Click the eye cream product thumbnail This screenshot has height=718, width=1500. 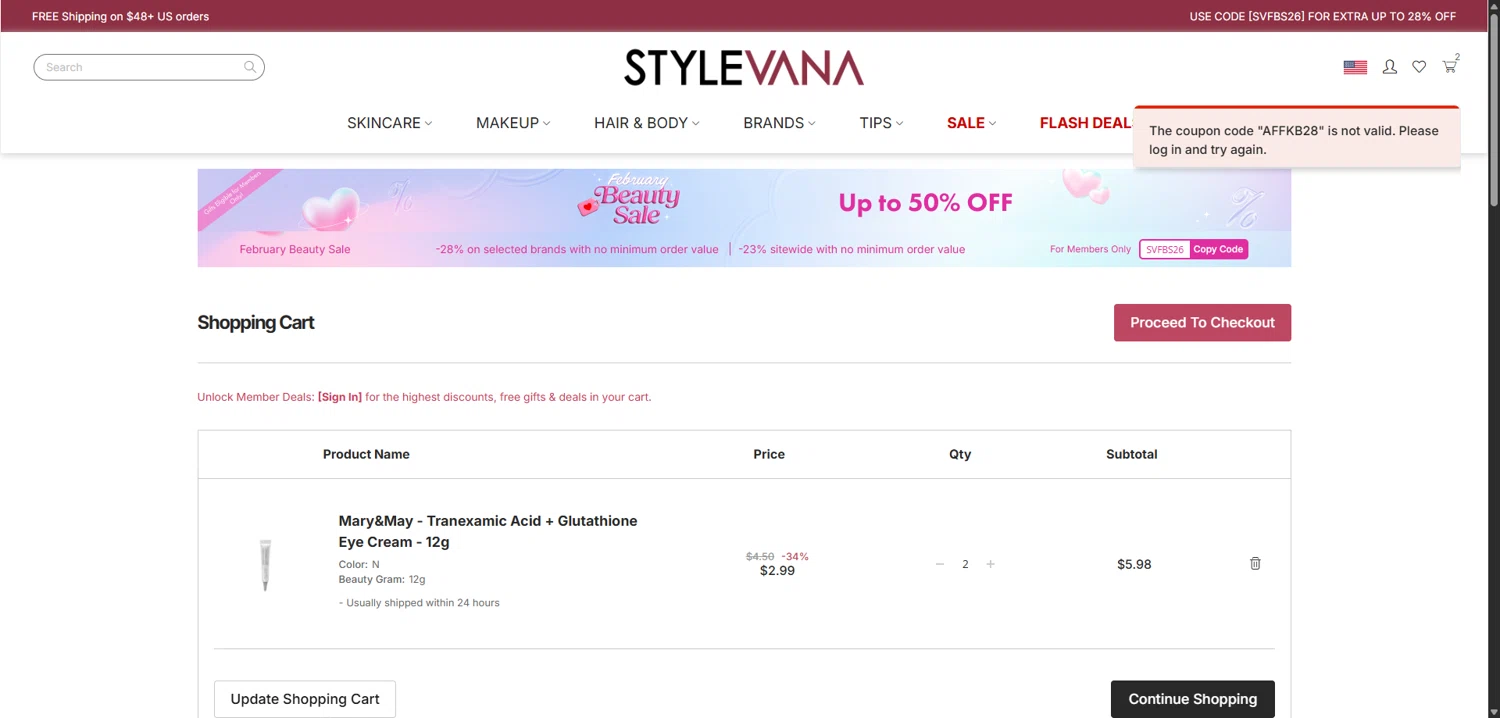265,565
